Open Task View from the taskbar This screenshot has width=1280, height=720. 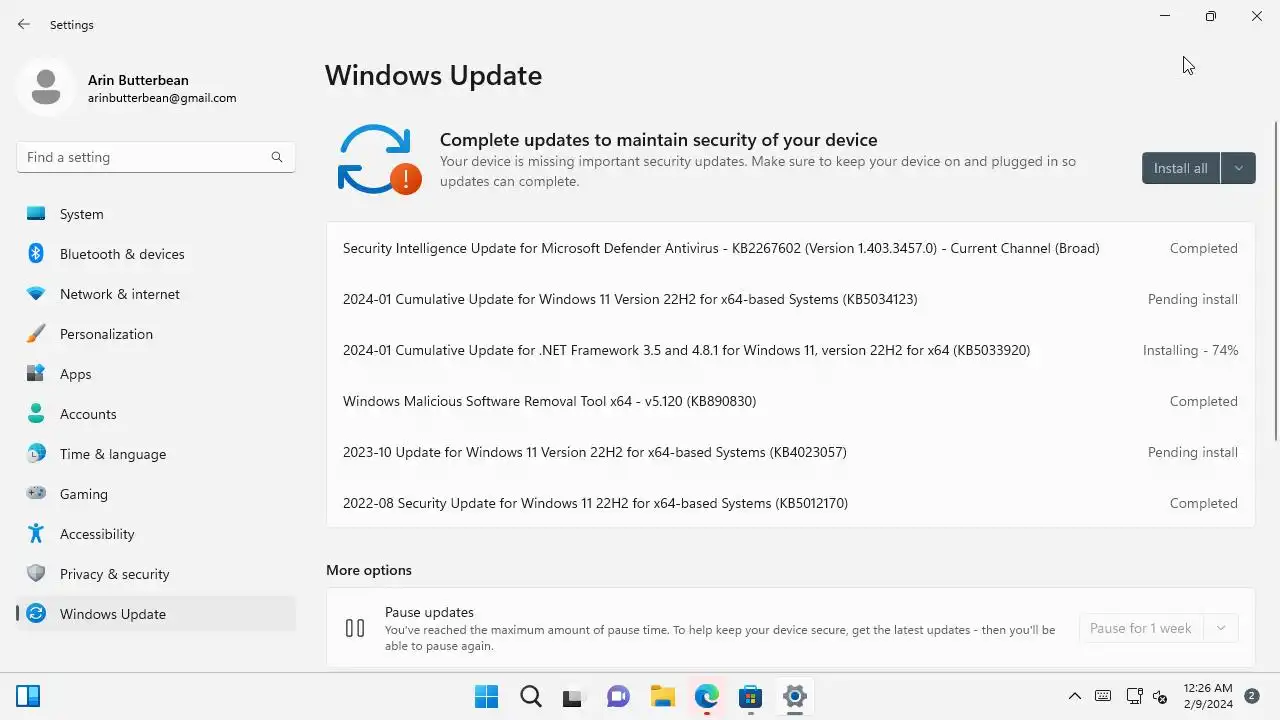572,697
